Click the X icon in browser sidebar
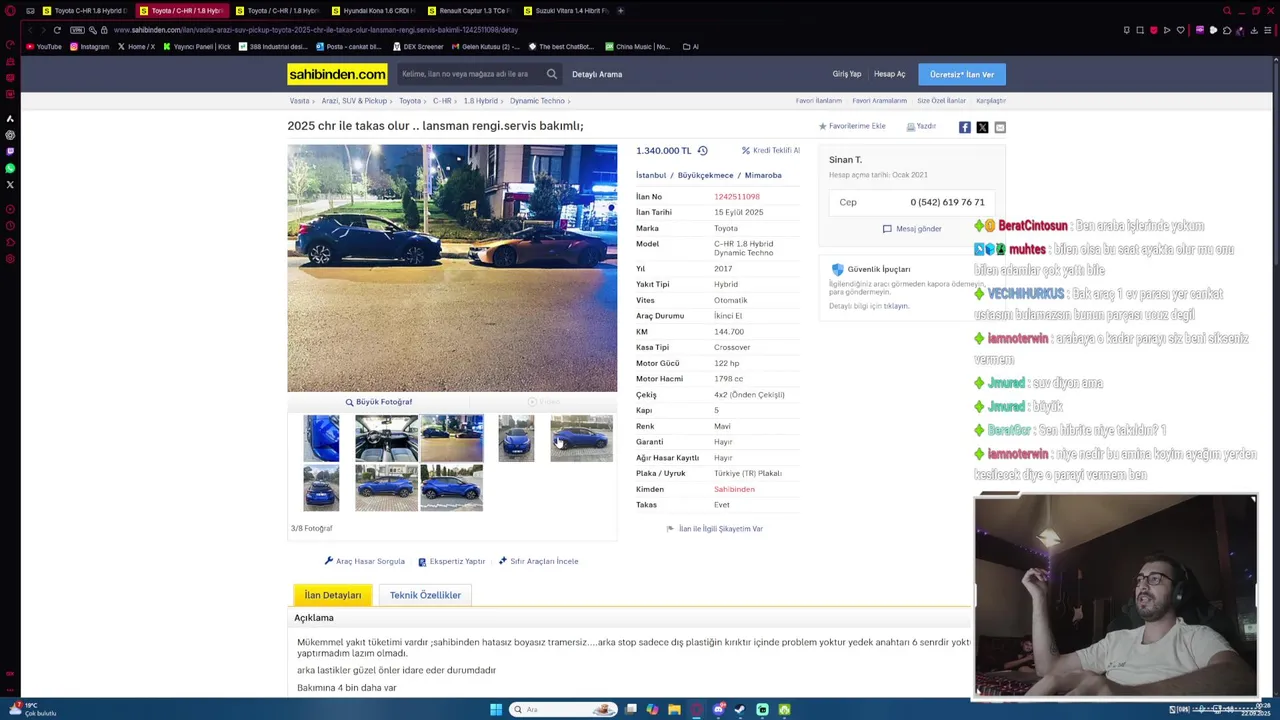The image size is (1280, 720). click(10, 184)
